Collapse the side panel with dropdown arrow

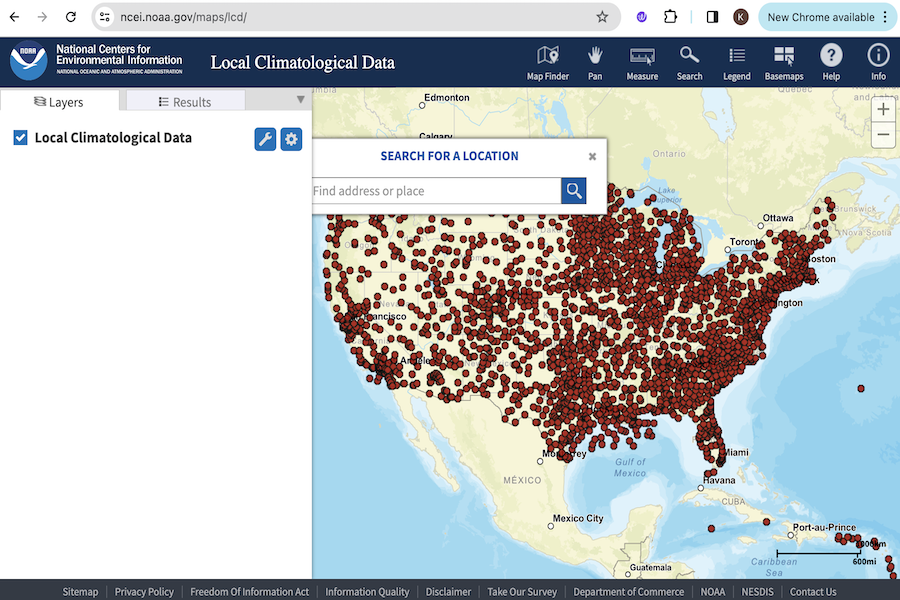pos(300,100)
